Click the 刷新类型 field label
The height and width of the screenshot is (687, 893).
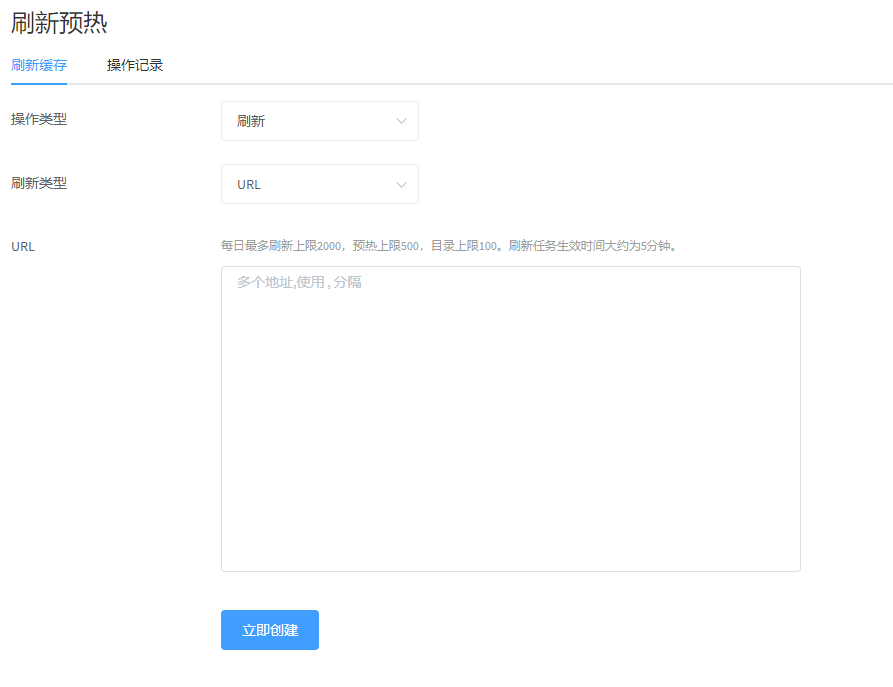point(39,184)
